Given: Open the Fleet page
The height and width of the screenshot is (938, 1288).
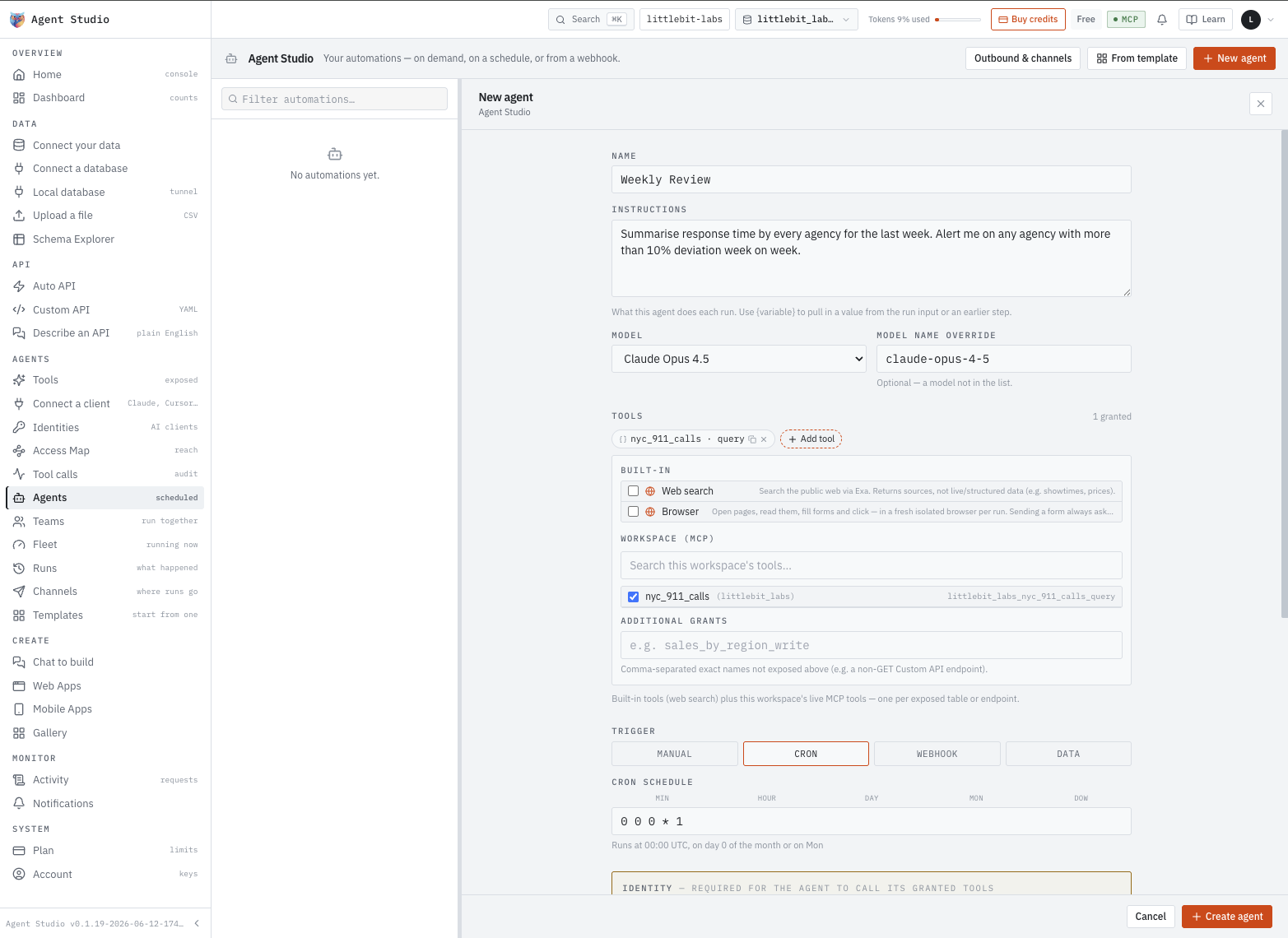Looking at the screenshot, I should click(105, 545).
